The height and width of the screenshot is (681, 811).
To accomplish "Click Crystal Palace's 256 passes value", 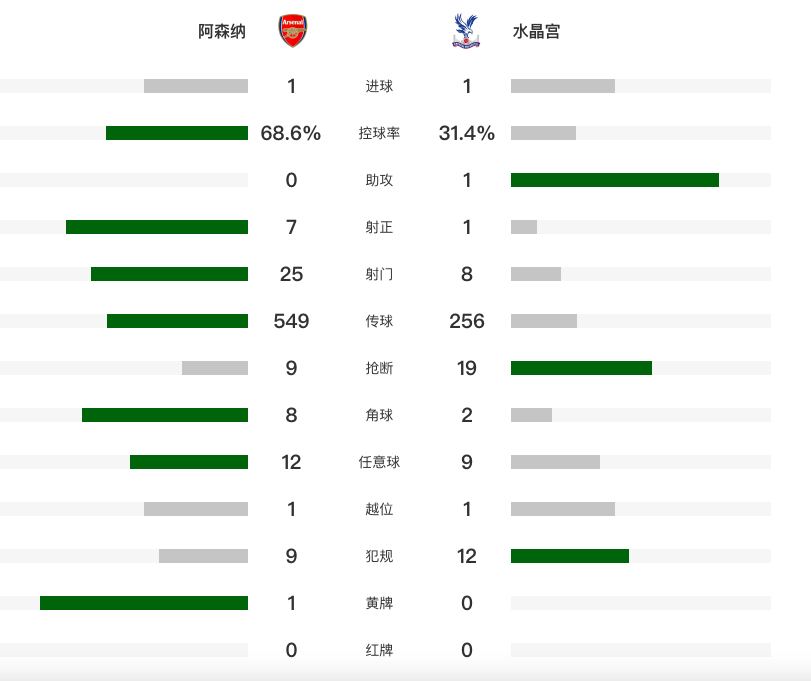I will (x=467, y=321).
